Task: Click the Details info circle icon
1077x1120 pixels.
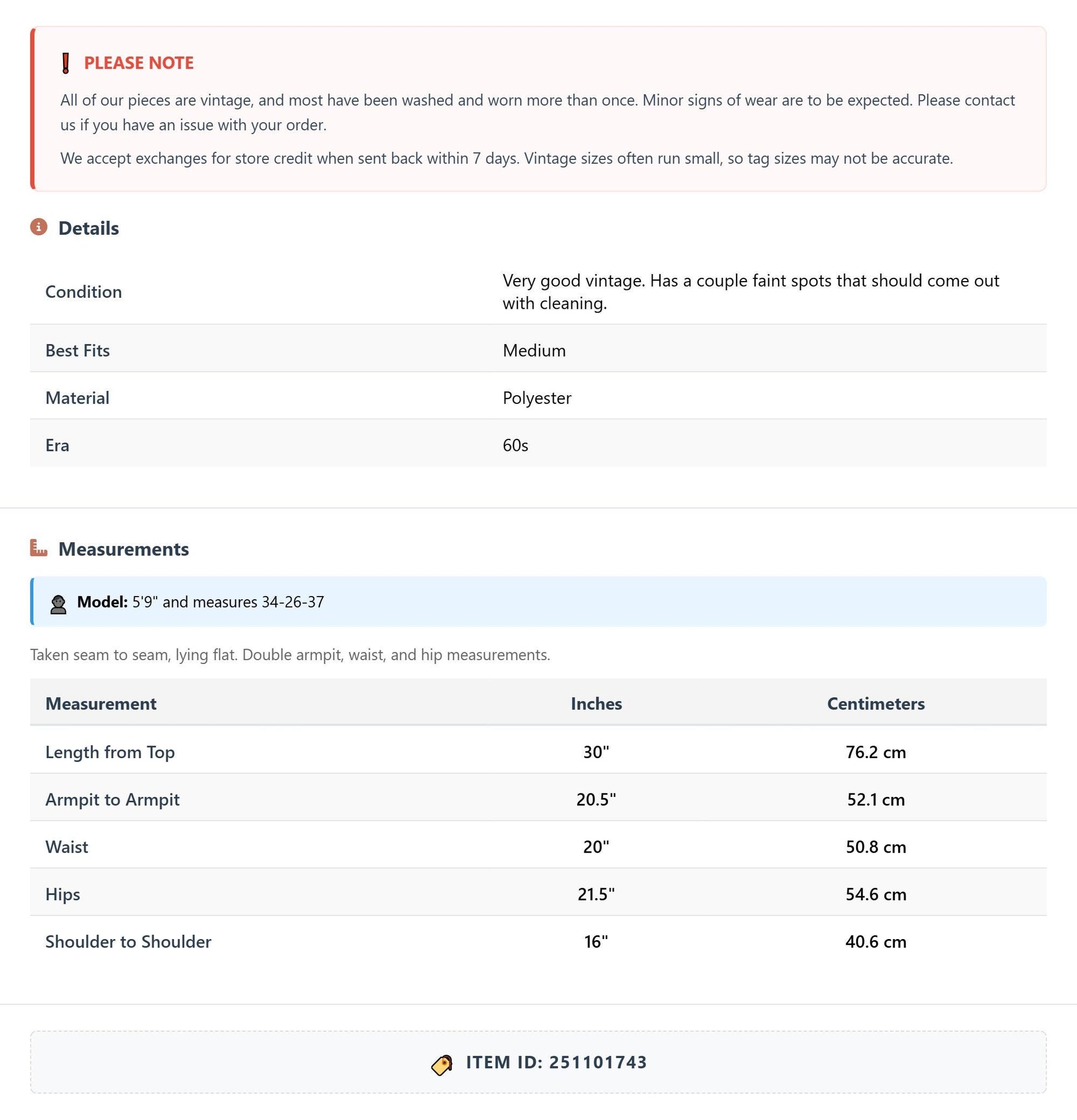Action: click(38, 227)
